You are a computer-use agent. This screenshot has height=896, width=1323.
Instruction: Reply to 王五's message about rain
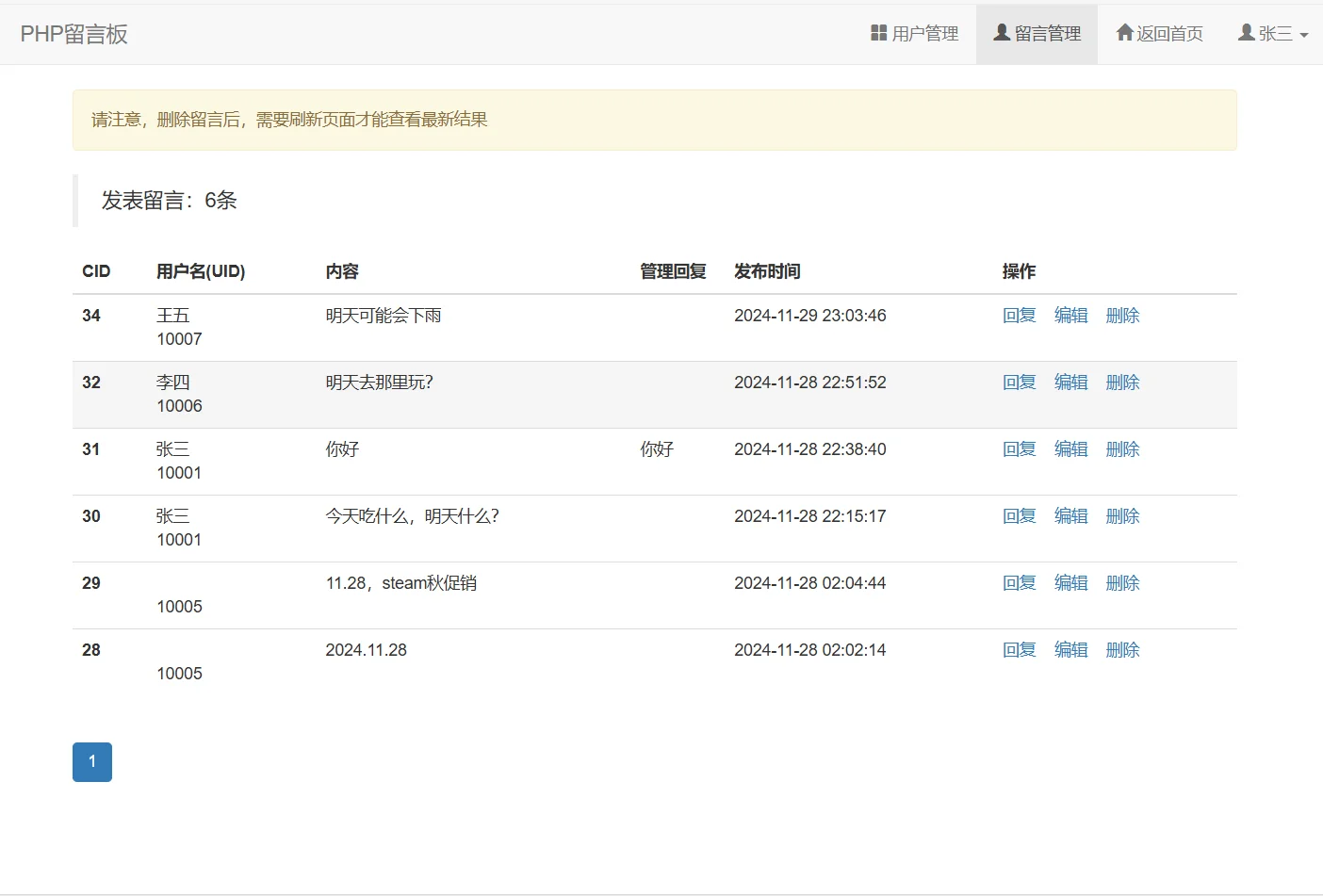click(1019, 315)
